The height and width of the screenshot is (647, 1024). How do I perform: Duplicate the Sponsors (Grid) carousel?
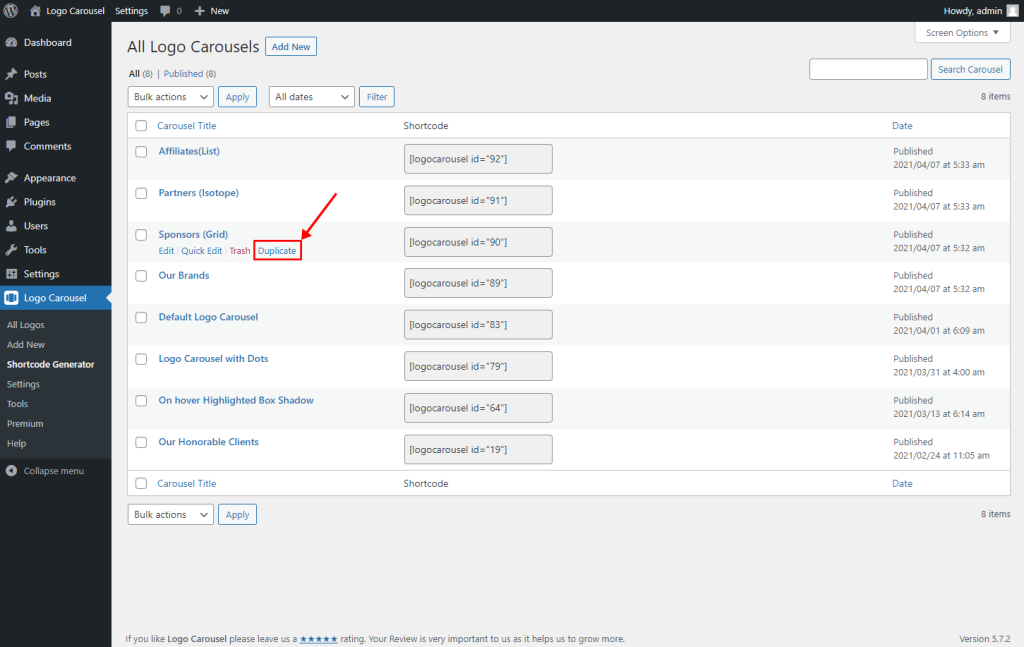click(x=277, y=250)
